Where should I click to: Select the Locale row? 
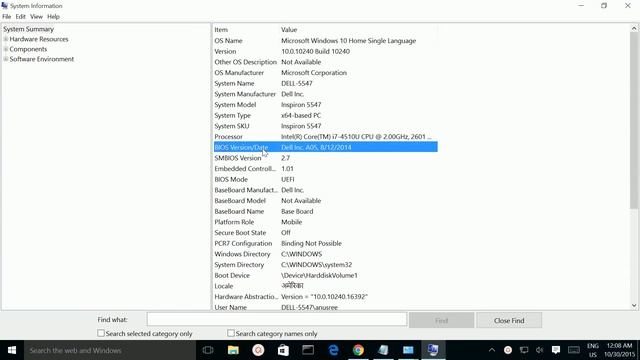325,286
